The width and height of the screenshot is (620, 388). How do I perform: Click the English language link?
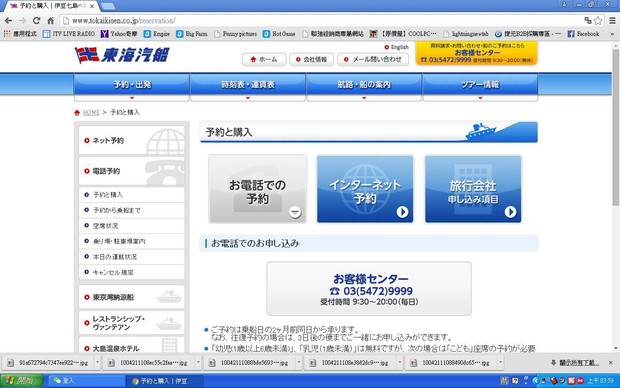click(x=397, y=47)
